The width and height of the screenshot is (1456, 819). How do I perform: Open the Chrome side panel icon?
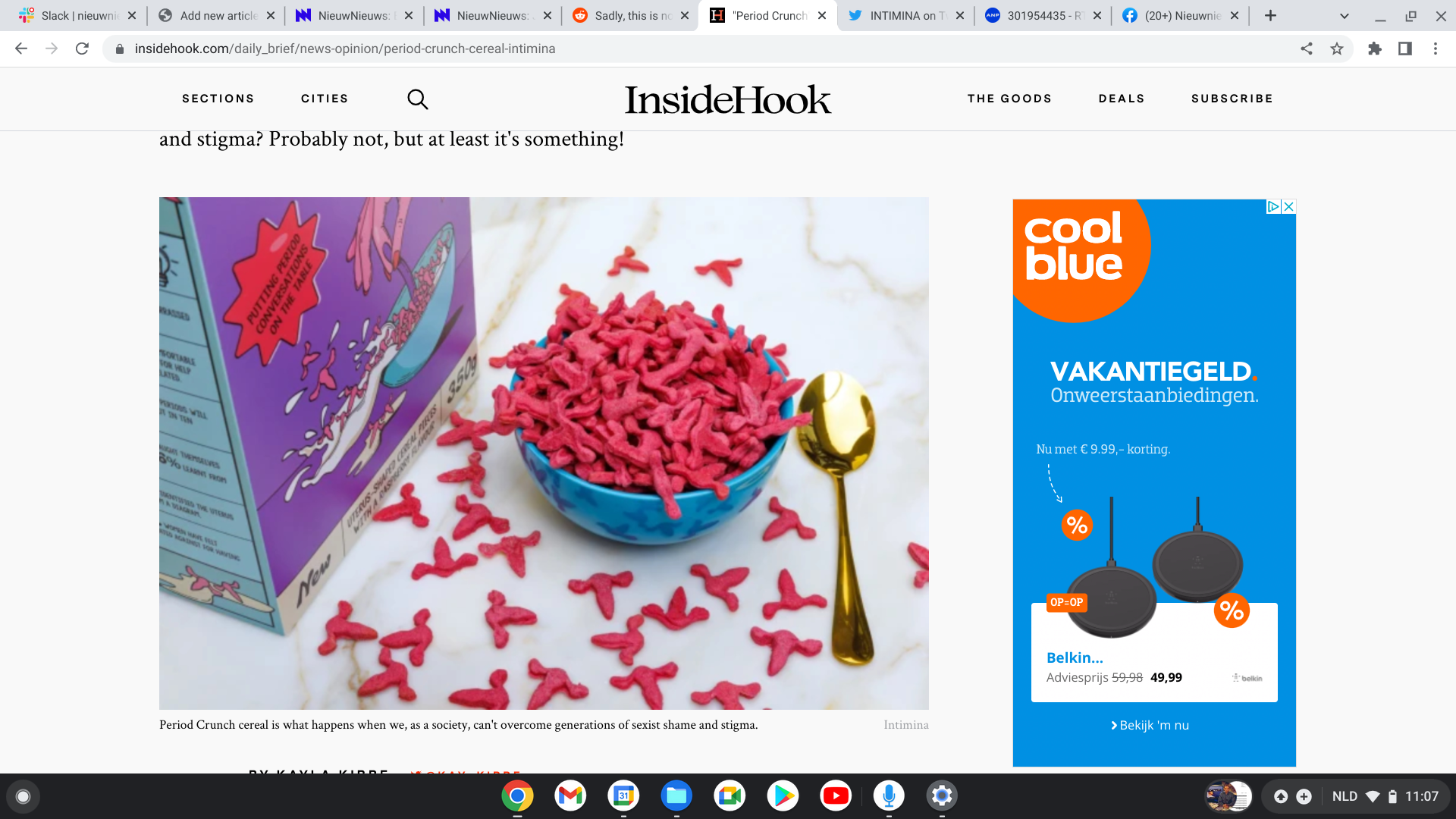[x=1405, y=49]
